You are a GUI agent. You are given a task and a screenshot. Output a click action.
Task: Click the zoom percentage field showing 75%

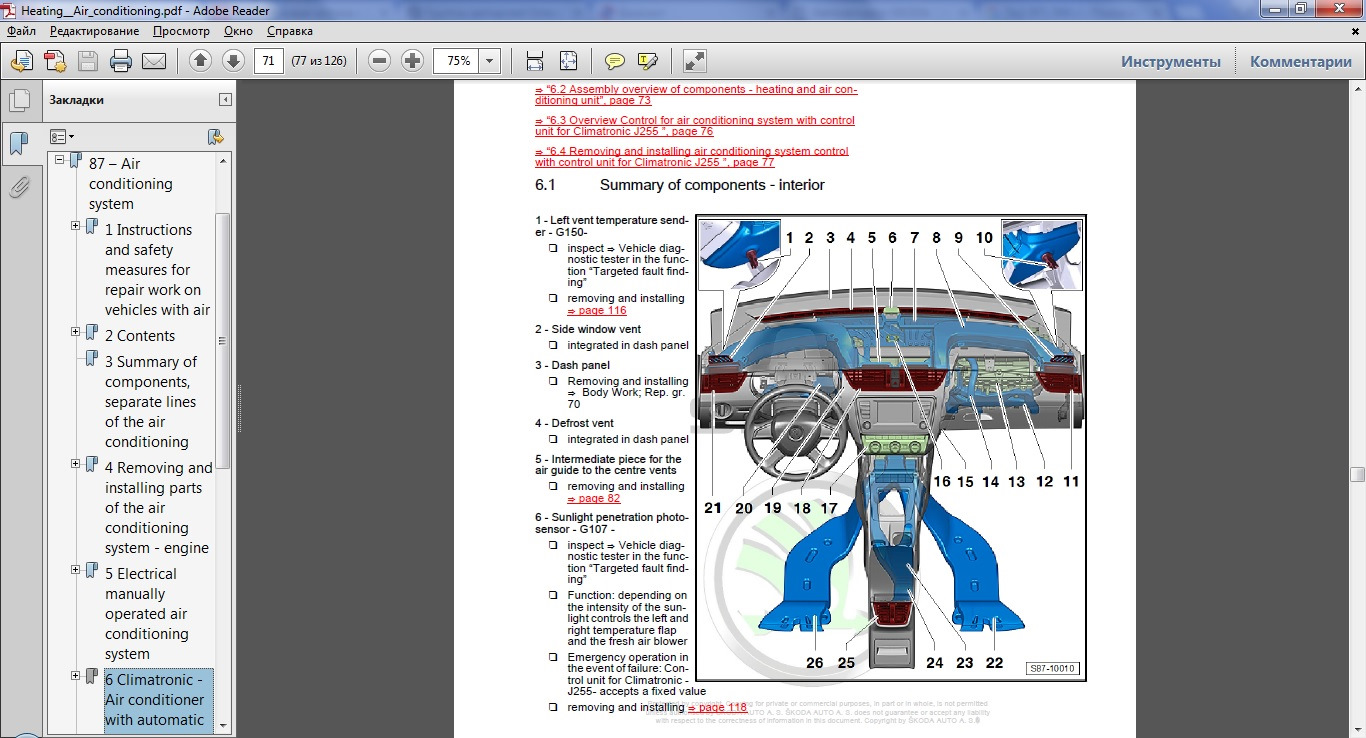[456, 61]
